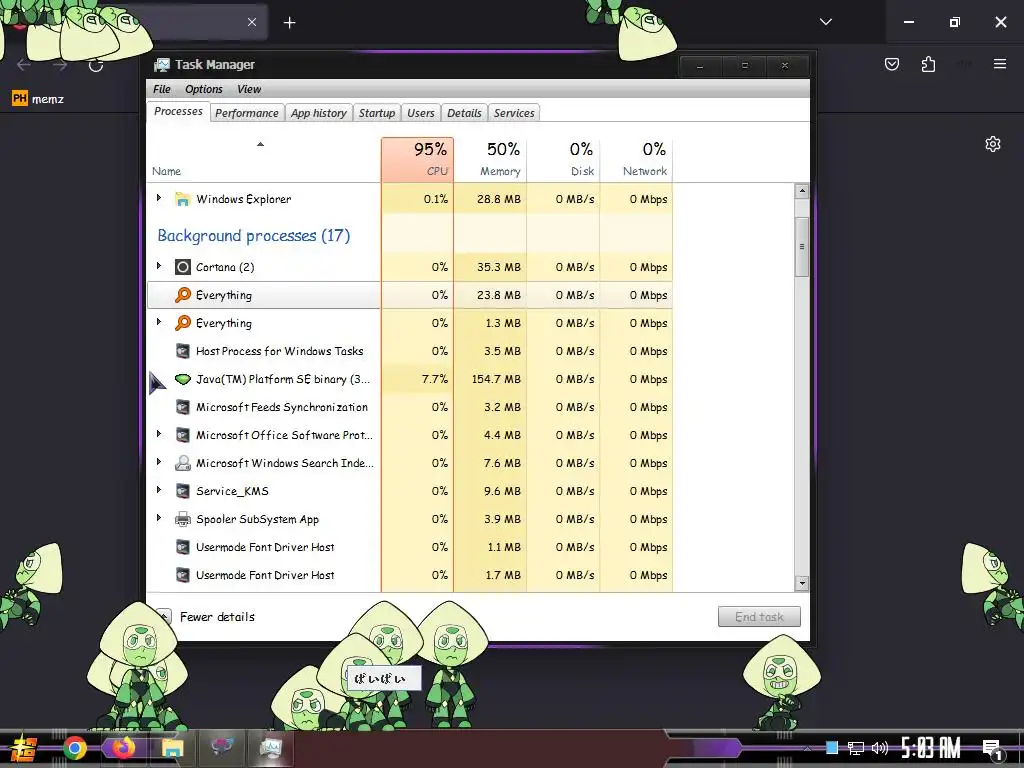The width and height of the screenshot is (1024, 768).
Task: Click the Spooler SubSystem App printer icon
Action: pos(183,520)
